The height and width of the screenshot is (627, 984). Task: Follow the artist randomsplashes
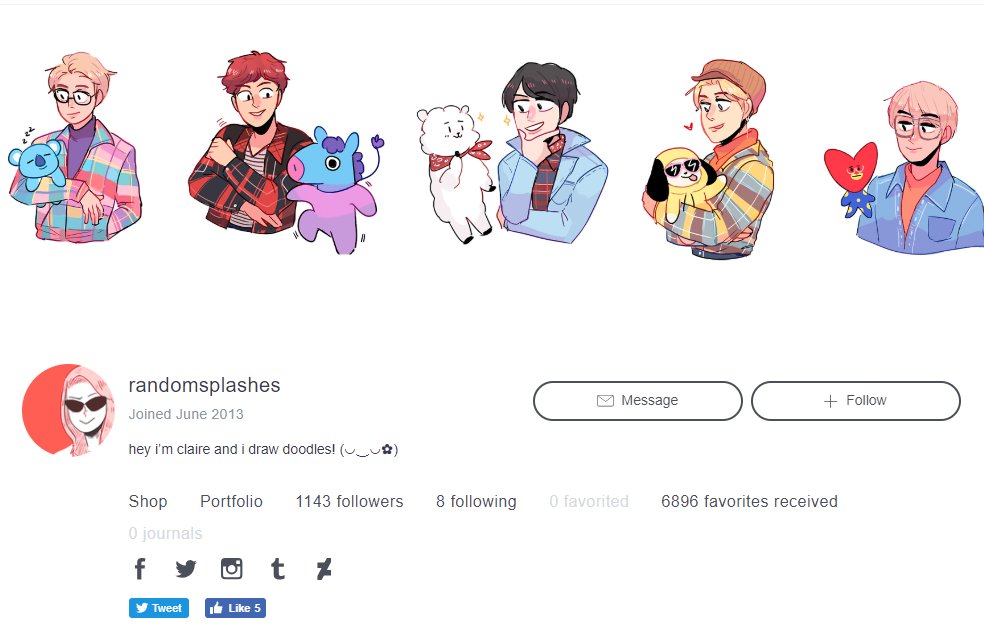tap(856, 400)
